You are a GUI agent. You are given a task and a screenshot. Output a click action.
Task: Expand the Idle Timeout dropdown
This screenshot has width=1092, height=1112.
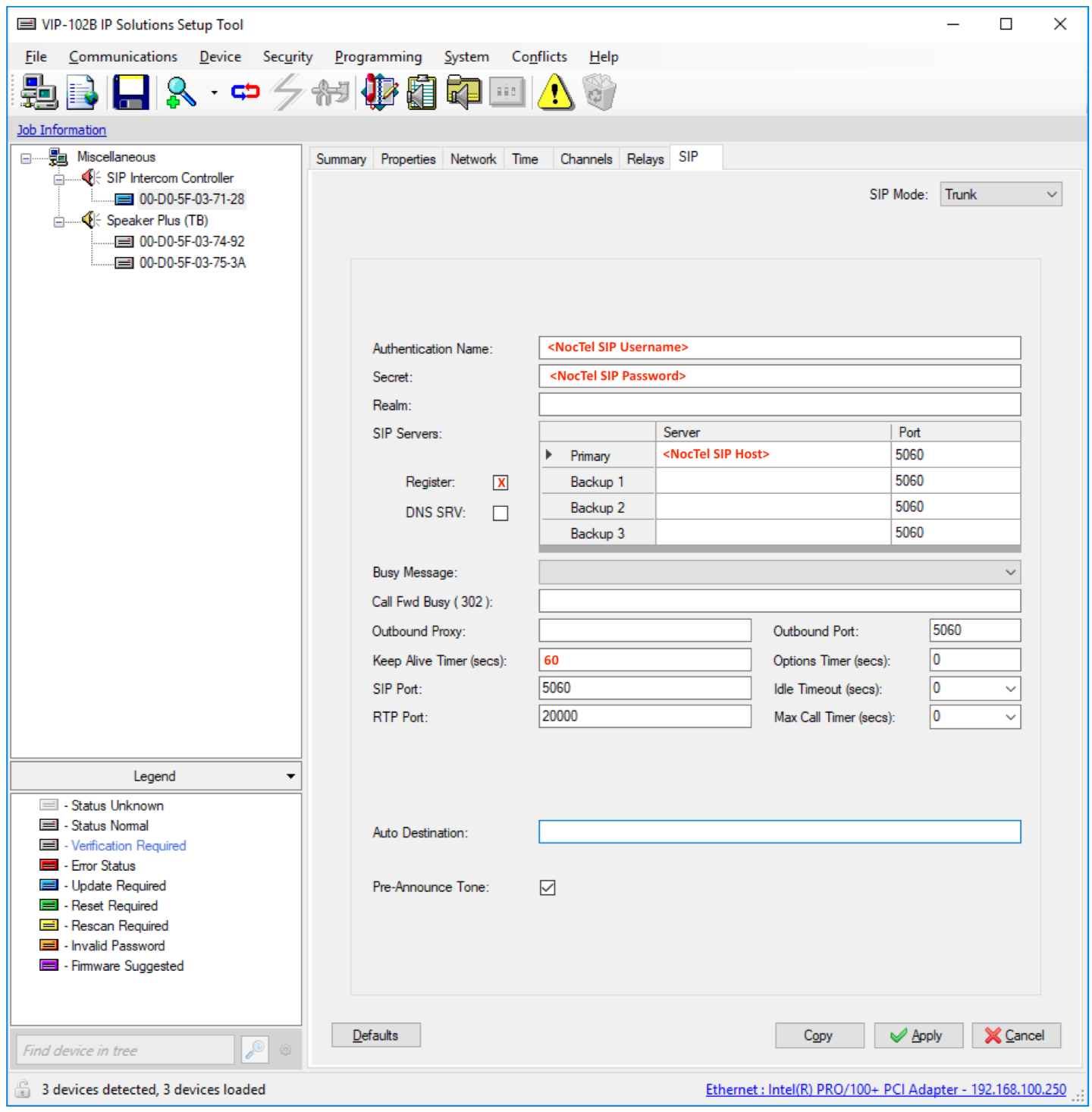point(1010,689)
